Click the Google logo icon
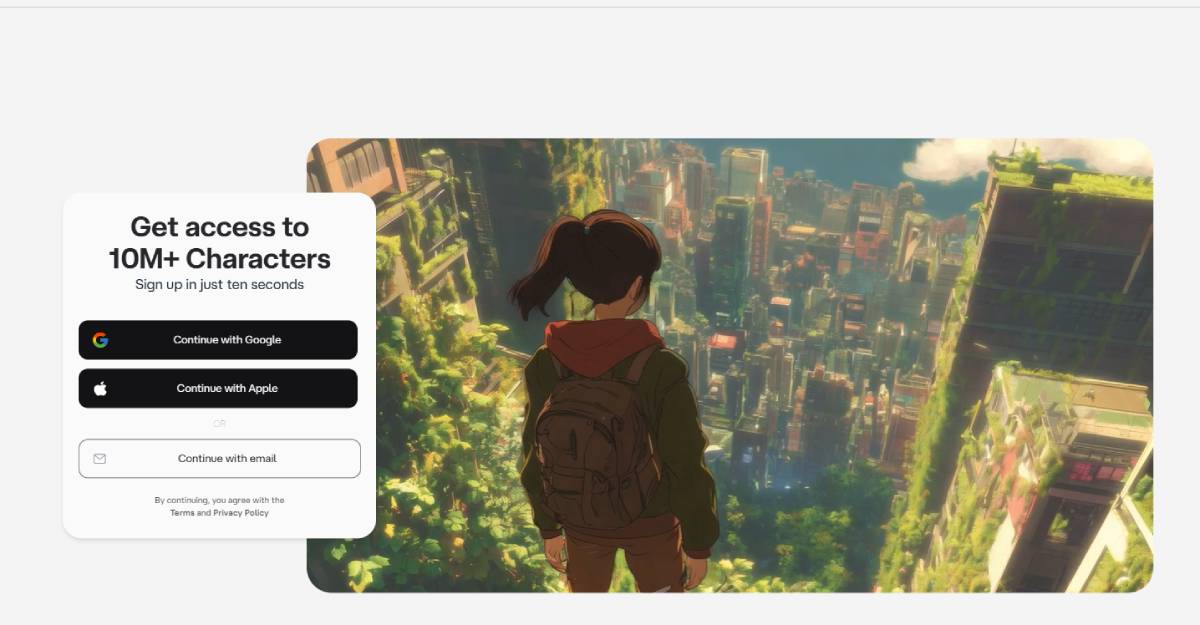The width and height of the screenshot is (1200, 625). tap(100, 340)
